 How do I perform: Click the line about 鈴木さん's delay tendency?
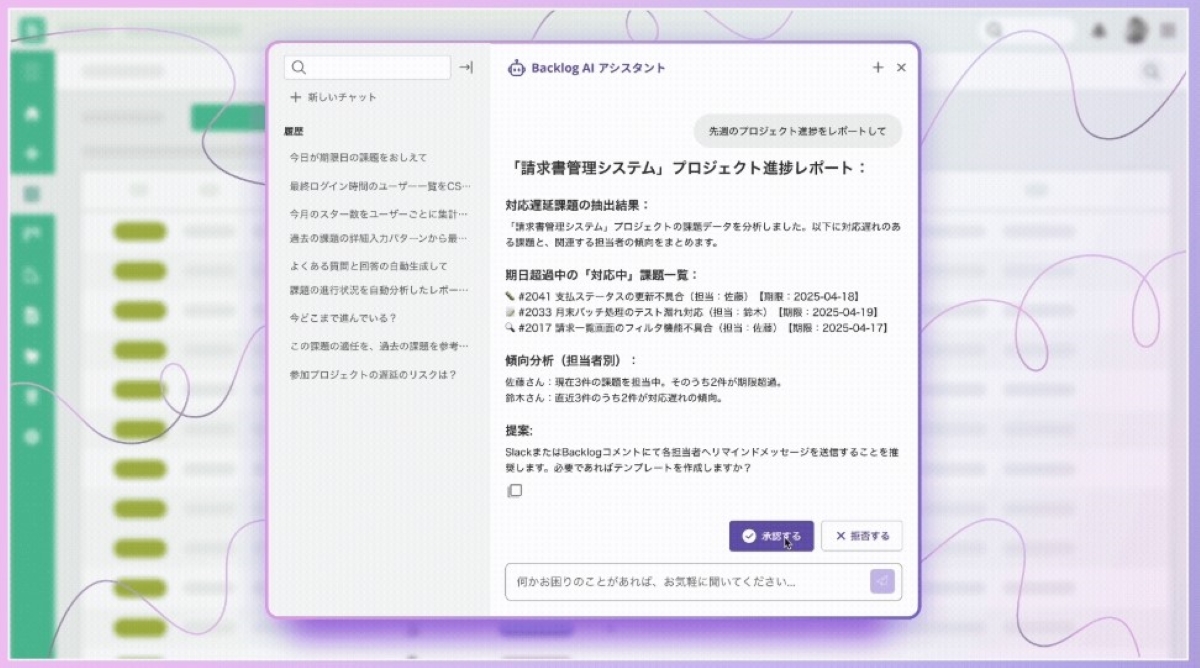tap(614, 397)
